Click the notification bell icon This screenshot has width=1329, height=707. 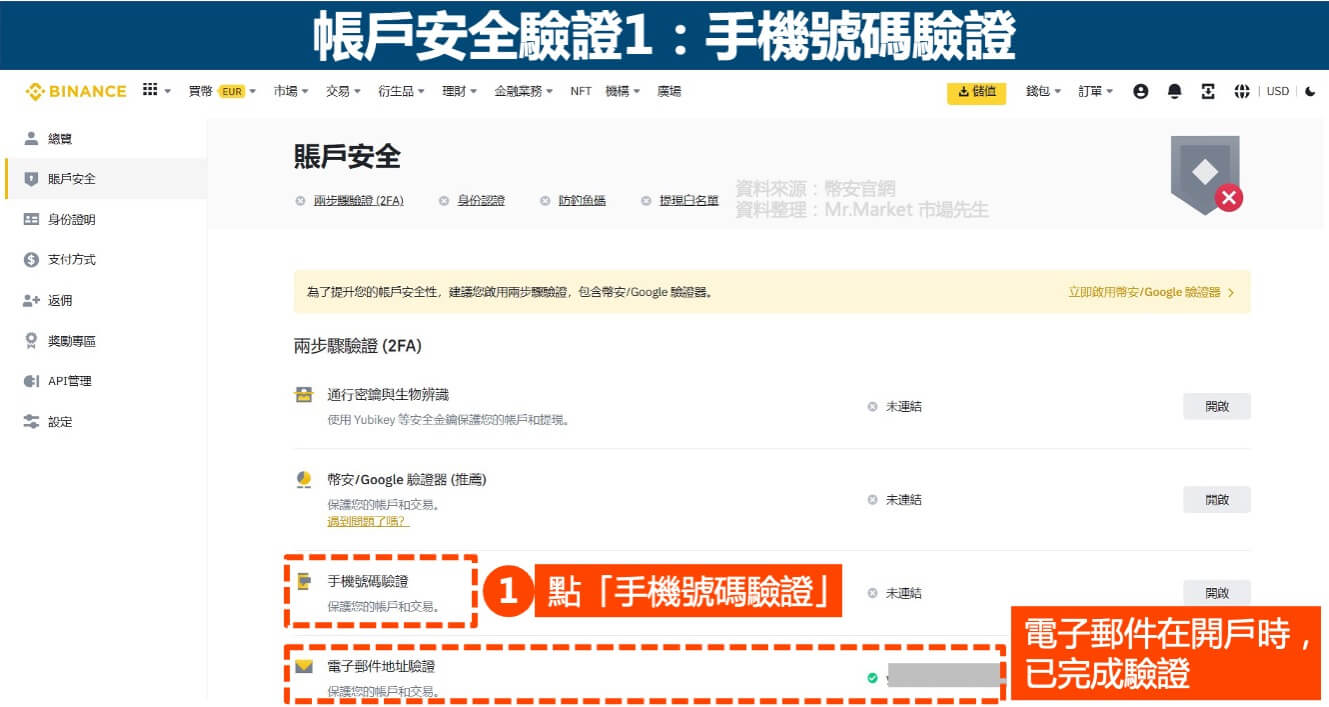click(1174, 91)
